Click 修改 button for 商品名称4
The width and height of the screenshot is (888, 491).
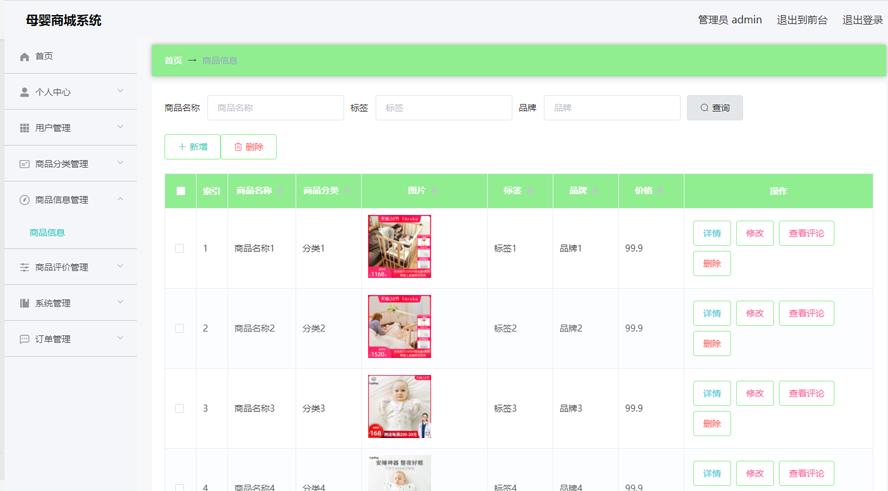click(x=755, y=473)
